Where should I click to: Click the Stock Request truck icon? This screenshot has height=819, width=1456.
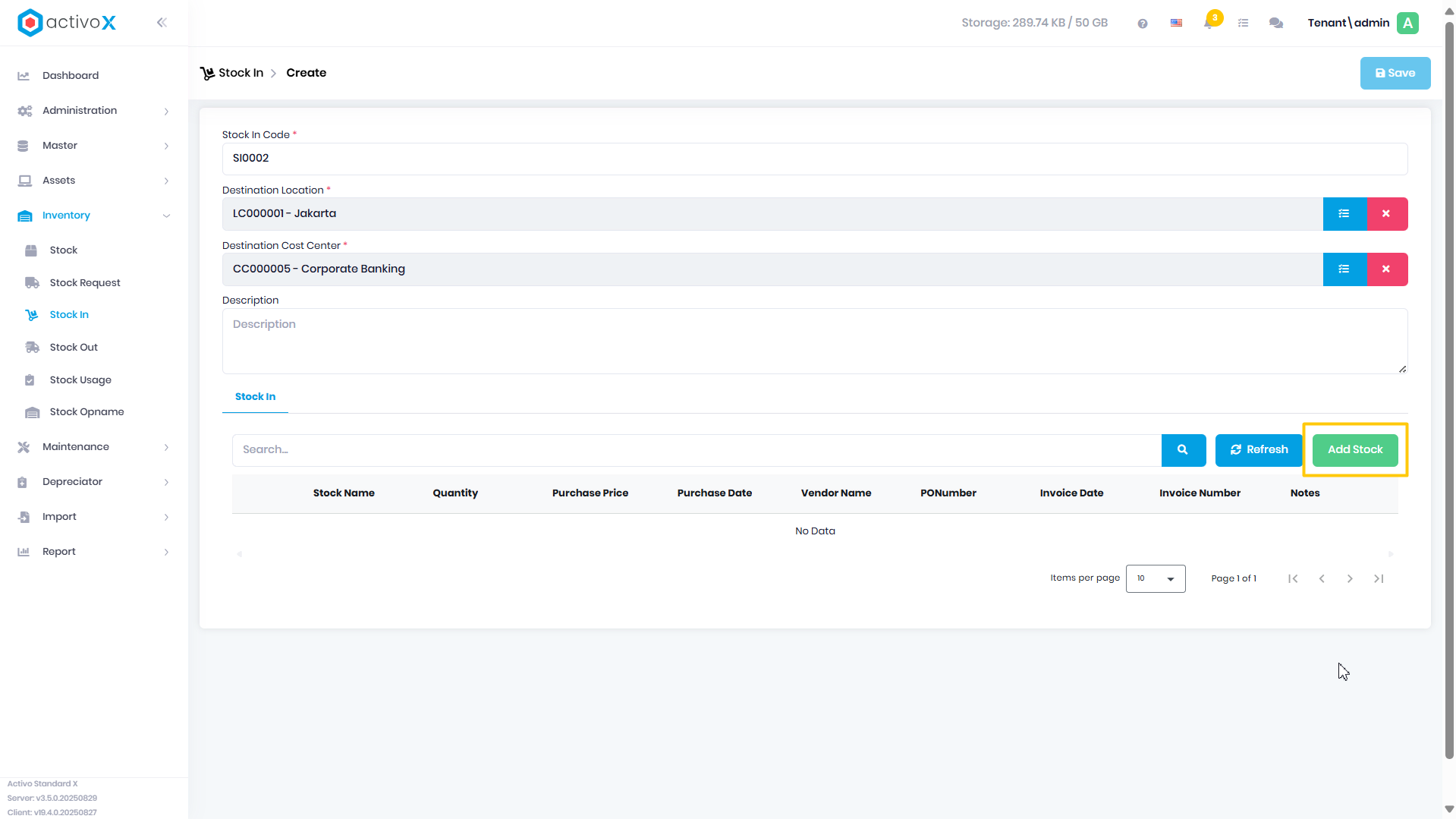tap(32, 283)
